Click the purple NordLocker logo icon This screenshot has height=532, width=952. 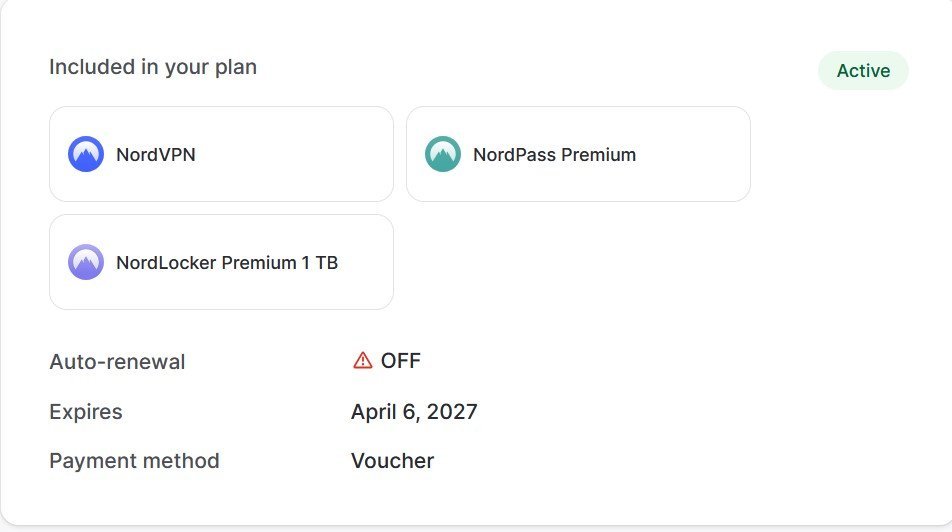coord(86,262)
